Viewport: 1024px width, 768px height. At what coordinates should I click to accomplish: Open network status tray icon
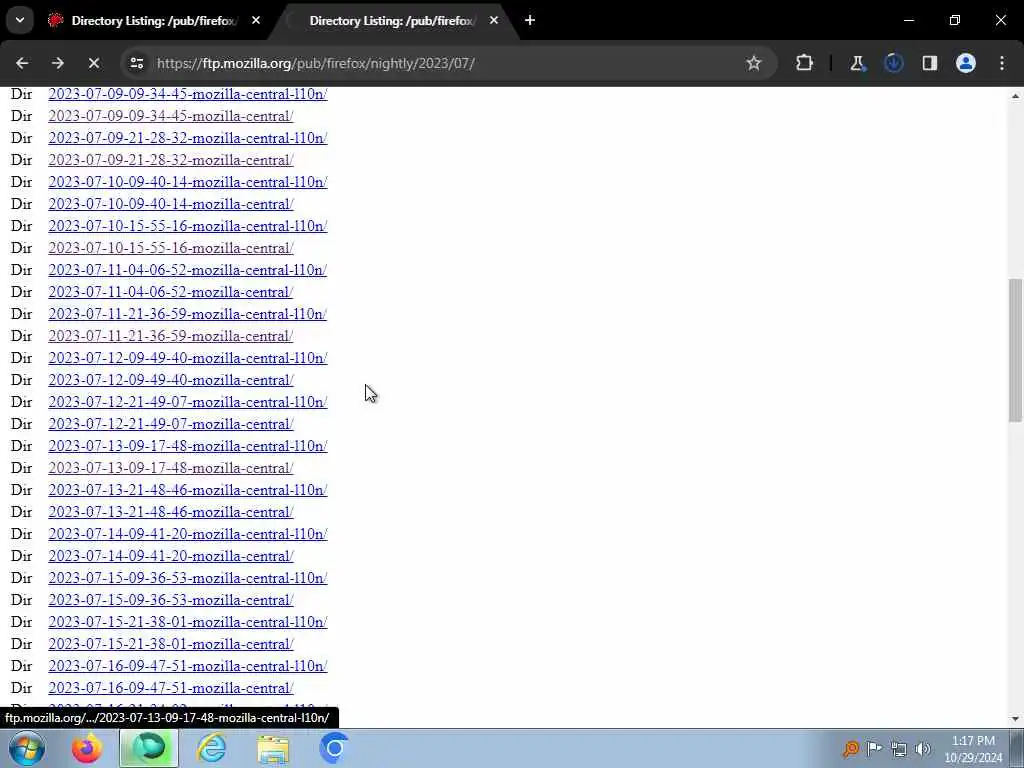(x=899, y=749)
